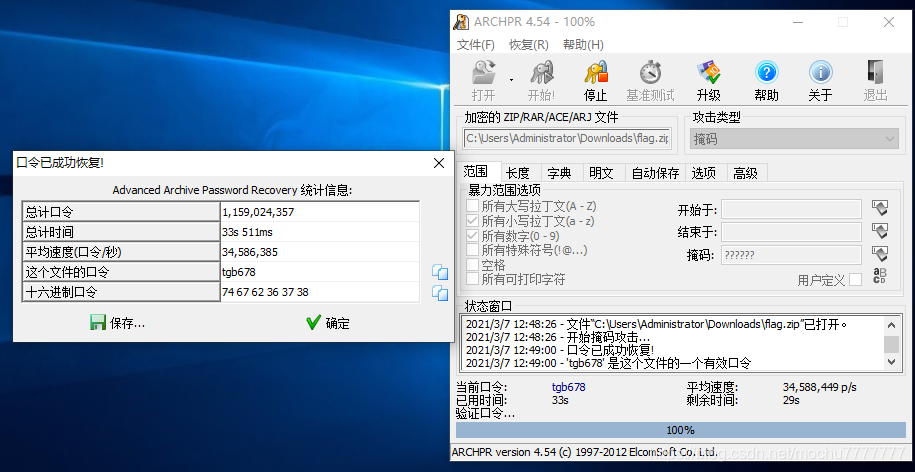Click the Exit (退出) door icon
The height and width of the screenshot is (472, 915).
(x=875, y=74)
